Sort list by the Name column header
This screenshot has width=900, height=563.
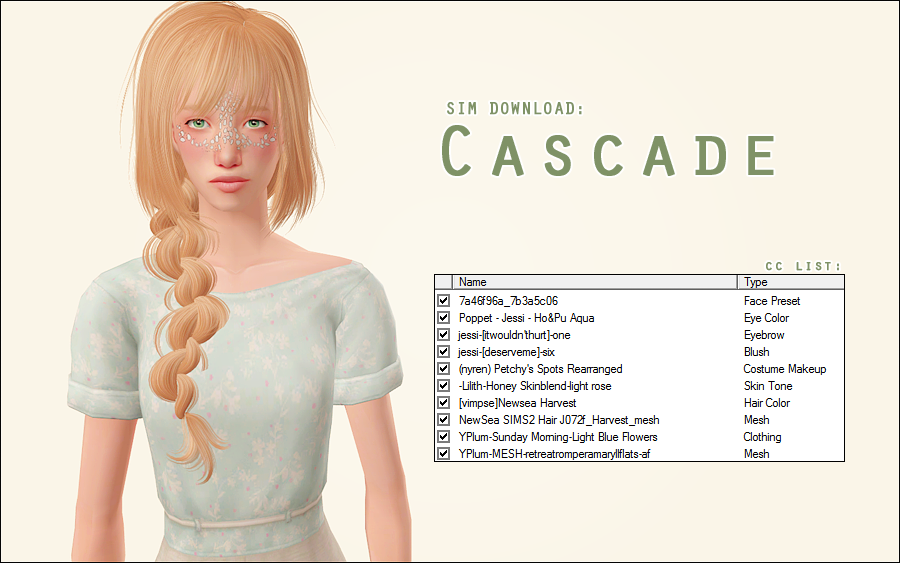595,282
